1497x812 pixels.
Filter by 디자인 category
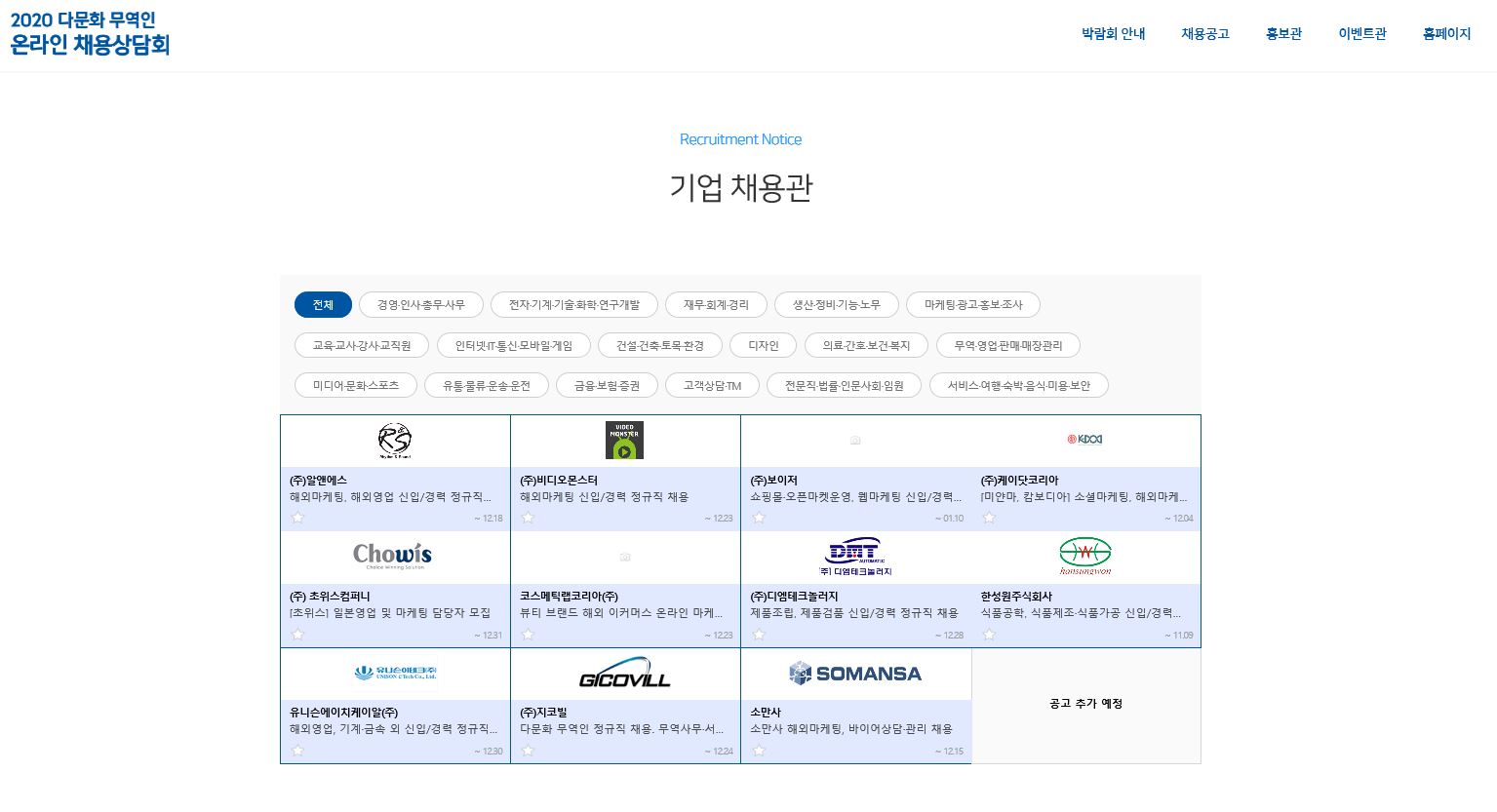click(x=764, y=345)
